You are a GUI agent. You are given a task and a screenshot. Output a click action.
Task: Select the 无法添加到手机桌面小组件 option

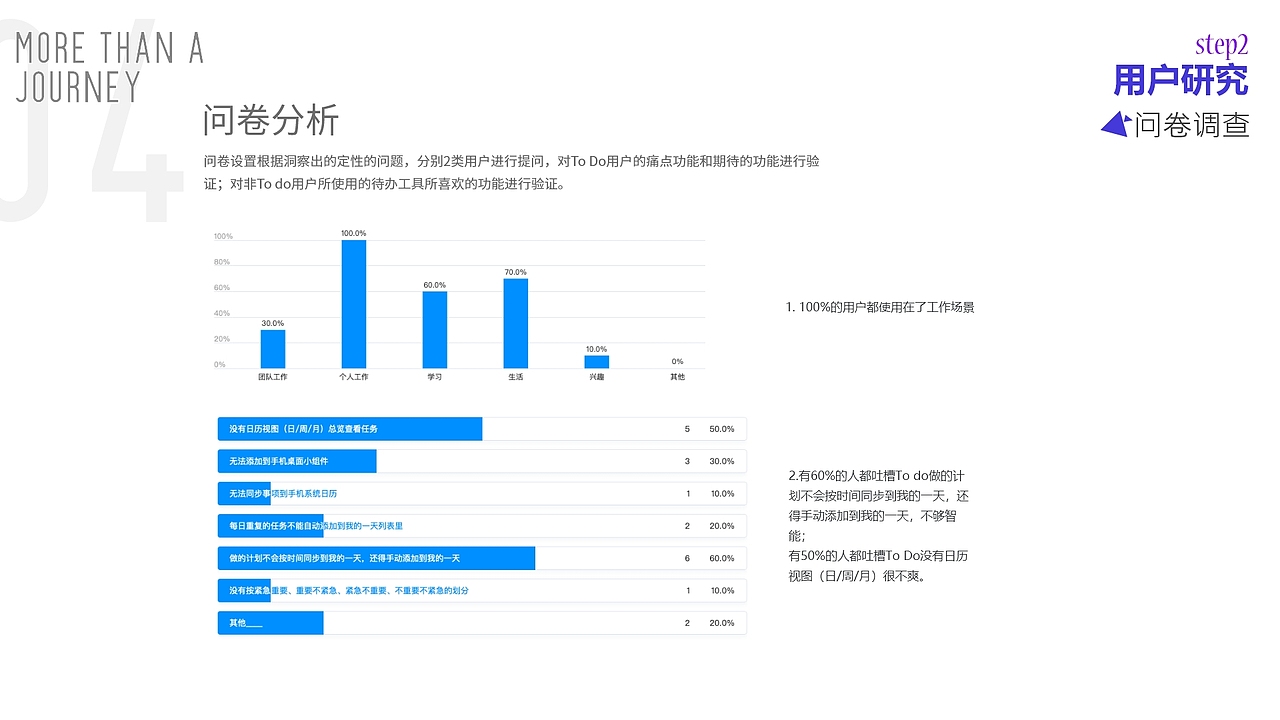click(x=296, y=461)
